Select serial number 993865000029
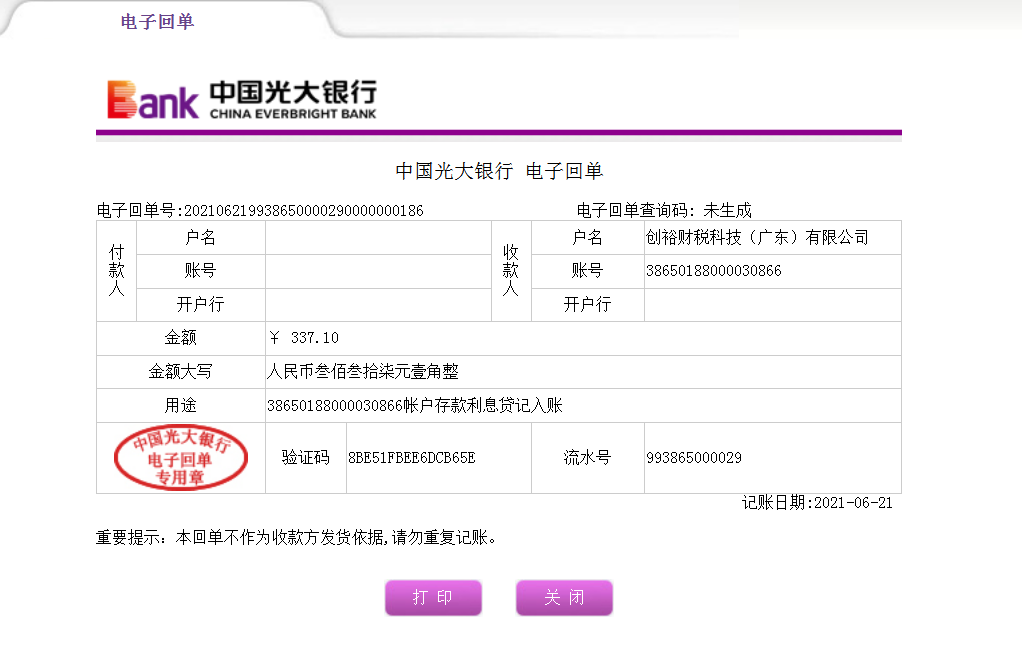The height and width of the screenshot is (662, 1022). point(694,457)
